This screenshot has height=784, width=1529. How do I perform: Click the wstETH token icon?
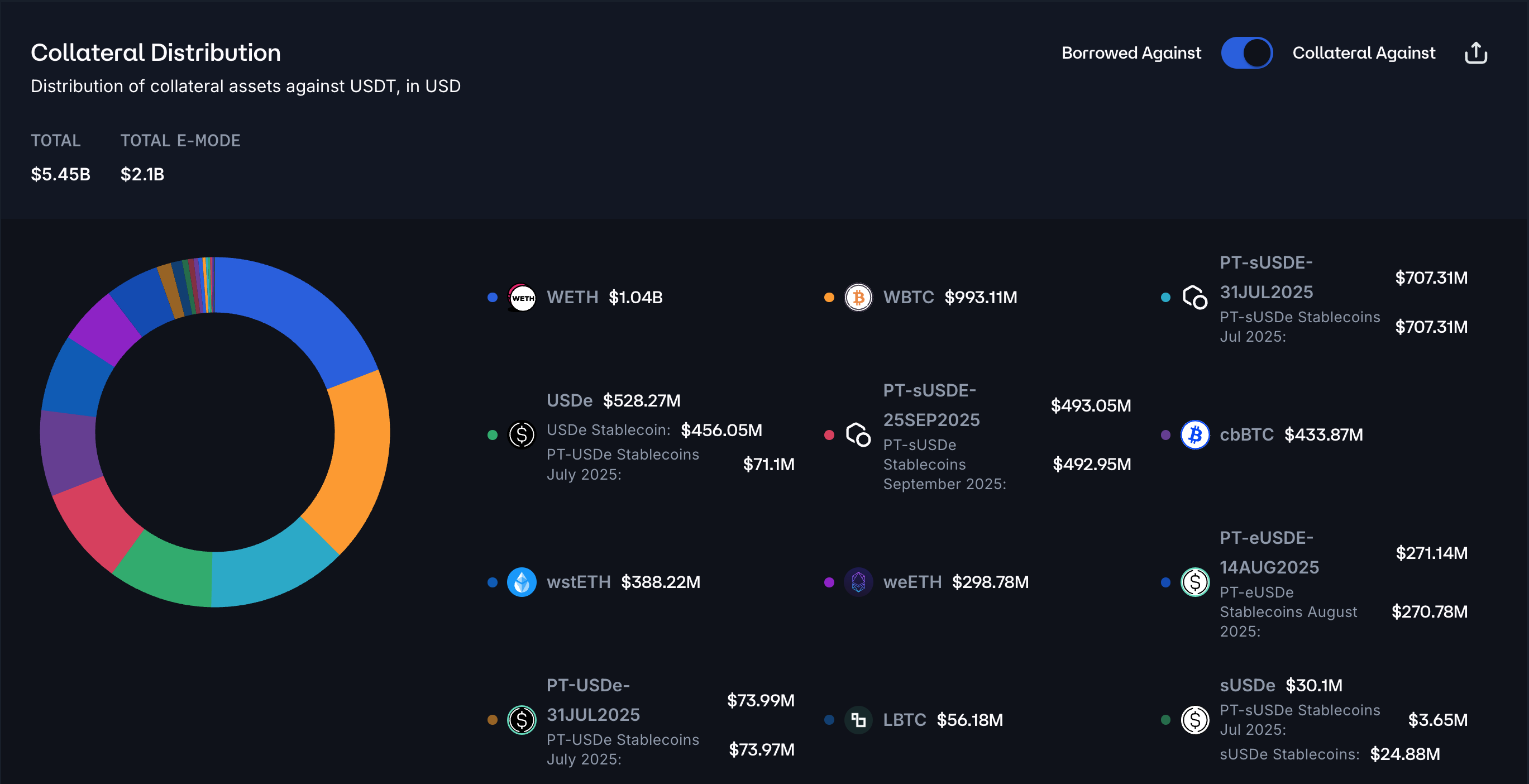pos(522,582)
